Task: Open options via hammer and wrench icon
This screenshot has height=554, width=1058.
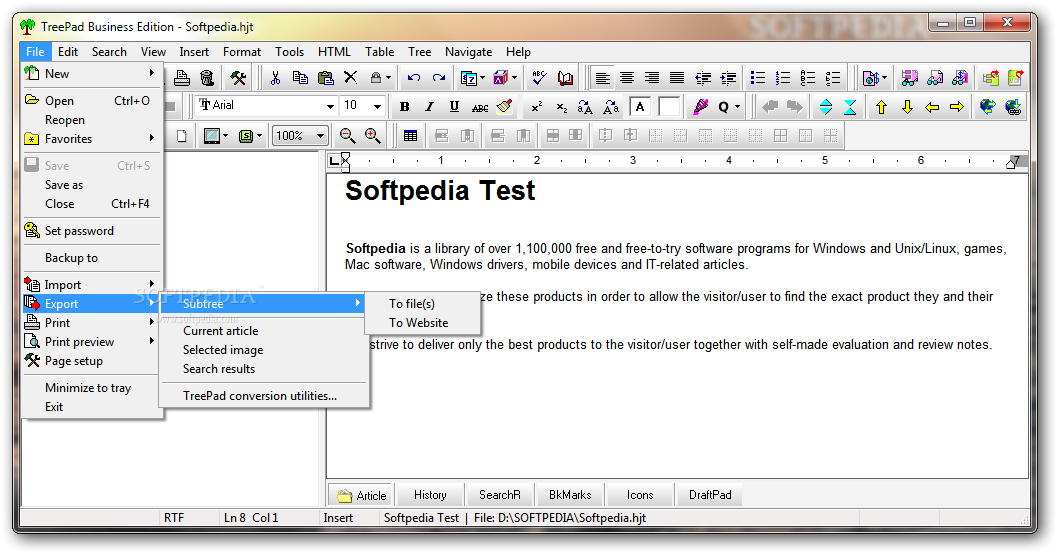Action: click(238, 78)
